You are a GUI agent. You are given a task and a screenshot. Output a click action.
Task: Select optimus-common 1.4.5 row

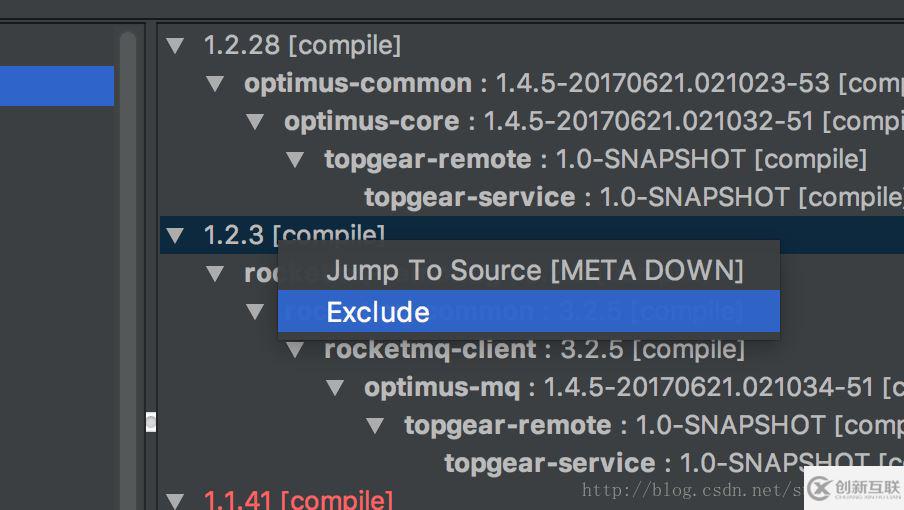574,84
